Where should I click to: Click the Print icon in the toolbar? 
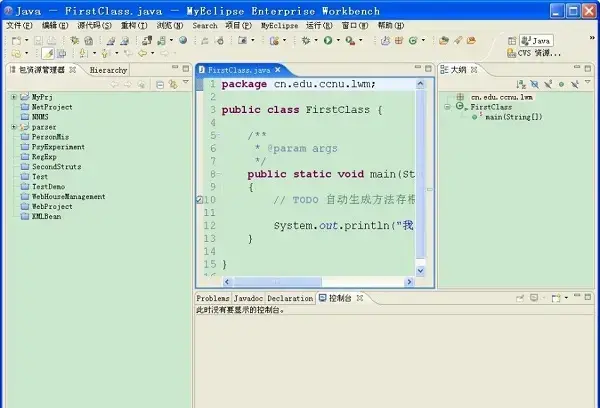pyautogui.click(x=51, y=40)
